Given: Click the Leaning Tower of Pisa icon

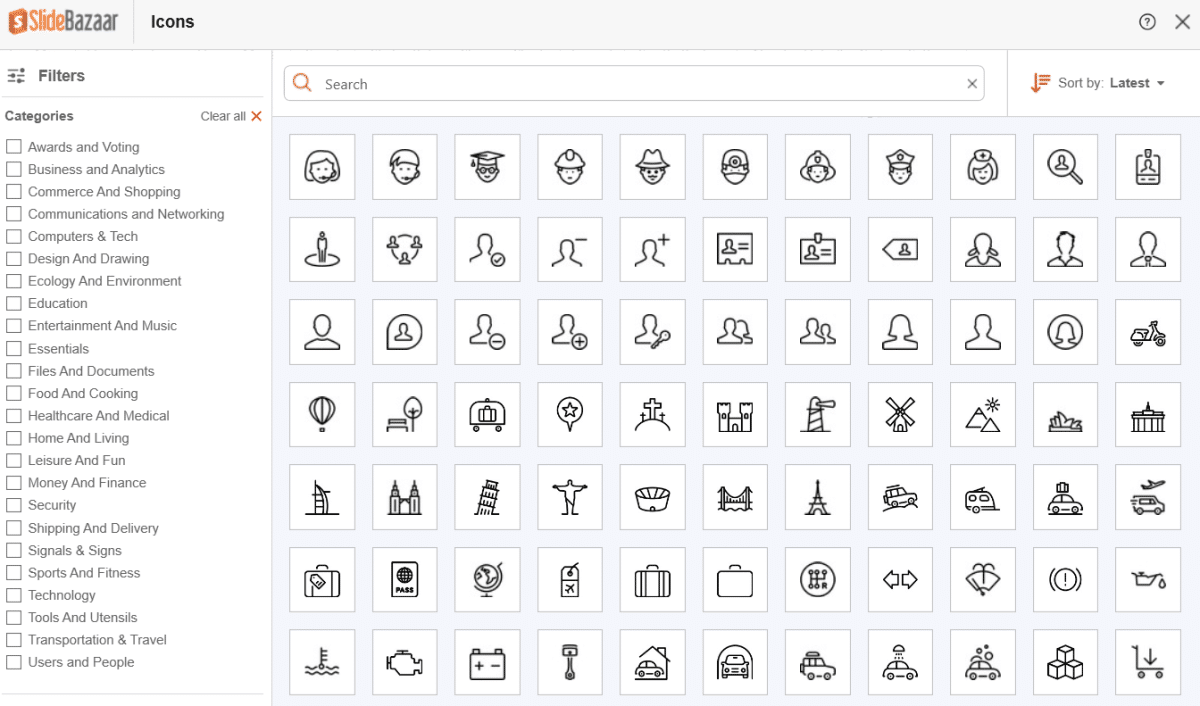Looking at the screenshot, I should click(x=487, y=497).
